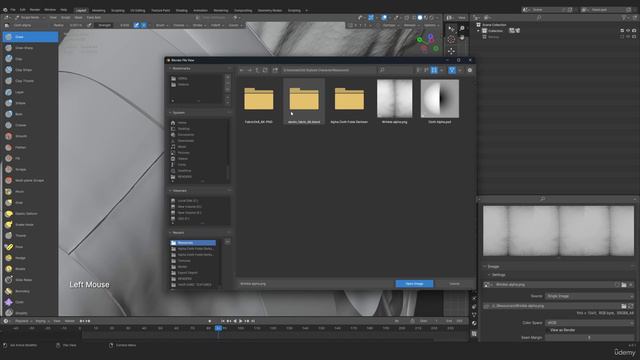Image resolution: width=640 pixels, height=360 pixels.
Task: Toggle Collection visibility eye in outliner
Action: [628, 31]
